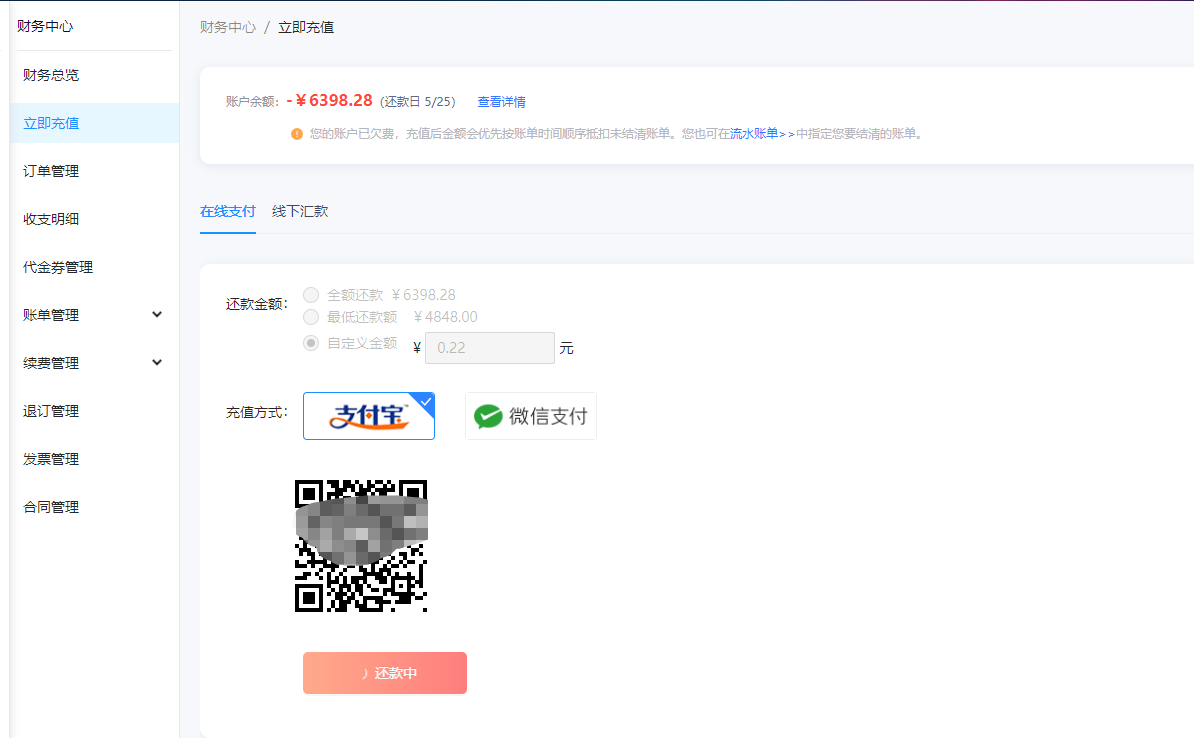This screenshot has width=1194, height=738.
Task: Click account balance -¥6398.28
Action: point(330,101)
